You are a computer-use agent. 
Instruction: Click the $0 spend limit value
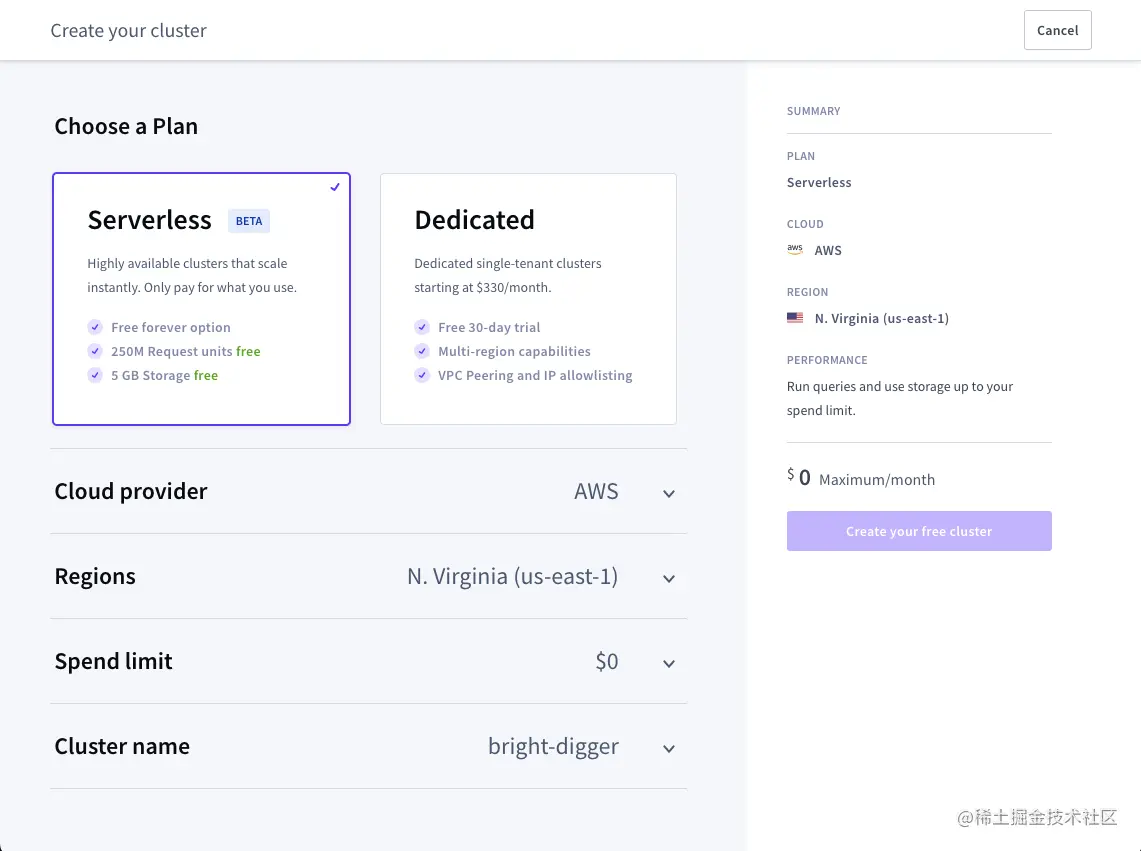[607, 661]
